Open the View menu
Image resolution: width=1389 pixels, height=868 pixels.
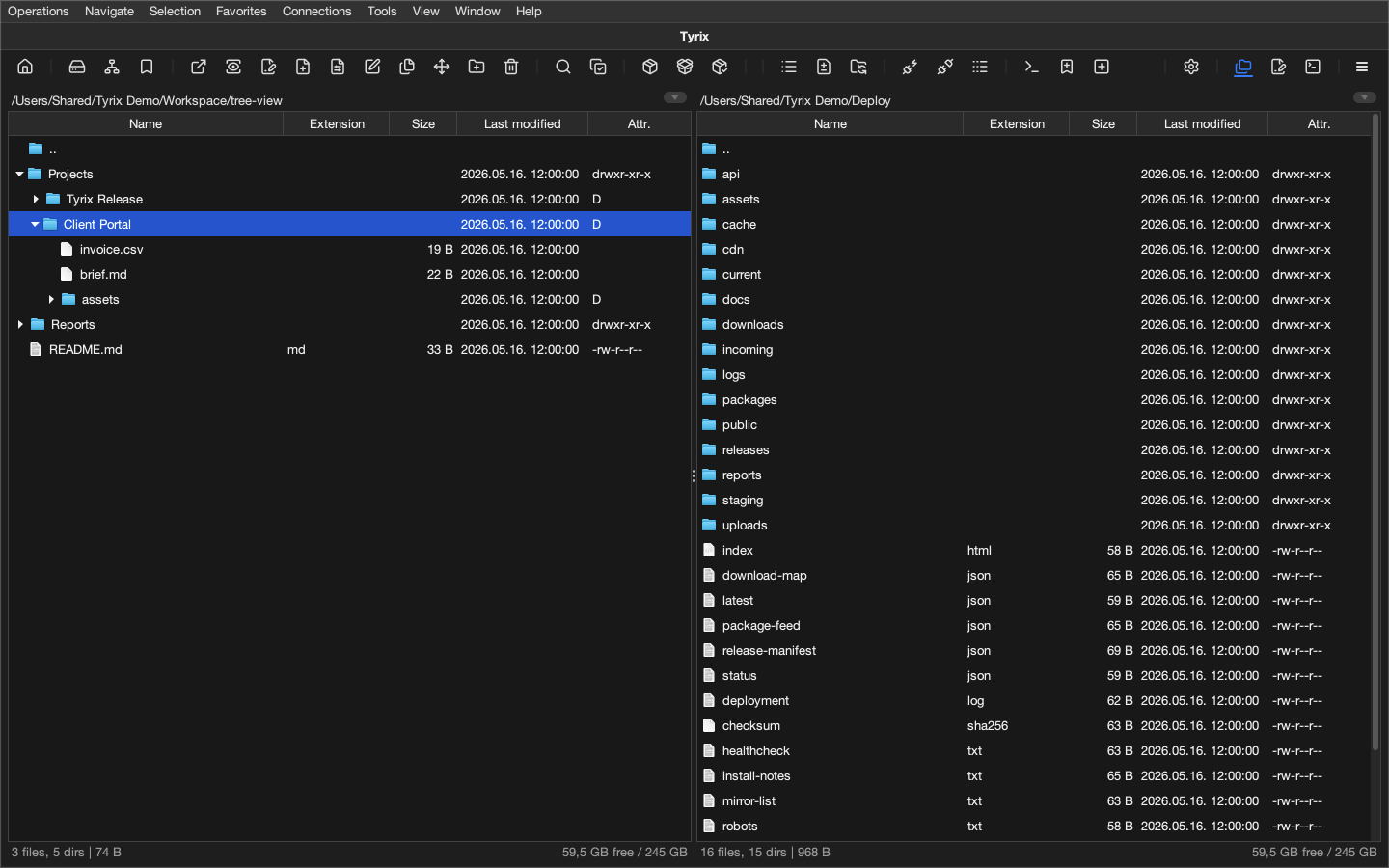(425, 12)
